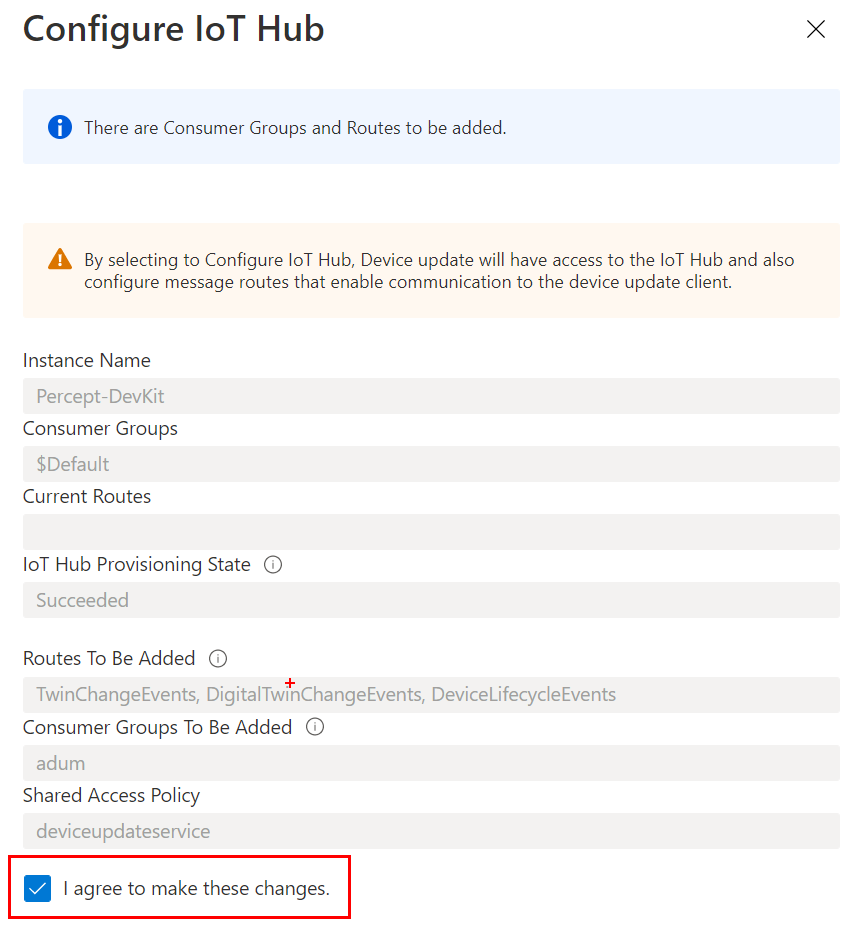The height and width of the screenshot is (935, 850).
Task: Click the blue information icon in banner
Action: (x=60, y=127)
